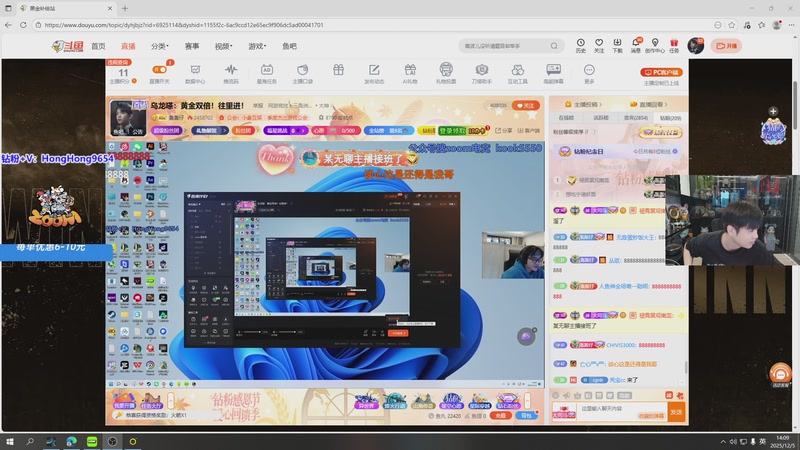This screenshot has height=450, width=800.
Task: Open the streamer's profile avatar thumbnail
Action: pos(128,118)
